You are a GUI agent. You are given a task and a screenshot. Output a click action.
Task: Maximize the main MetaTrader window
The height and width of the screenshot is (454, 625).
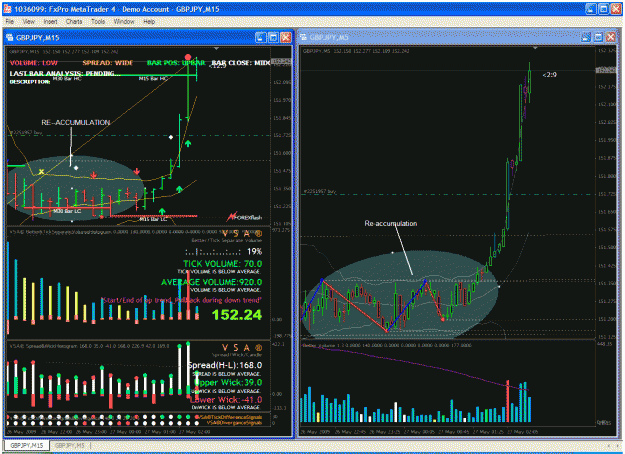tap(603, 9)
